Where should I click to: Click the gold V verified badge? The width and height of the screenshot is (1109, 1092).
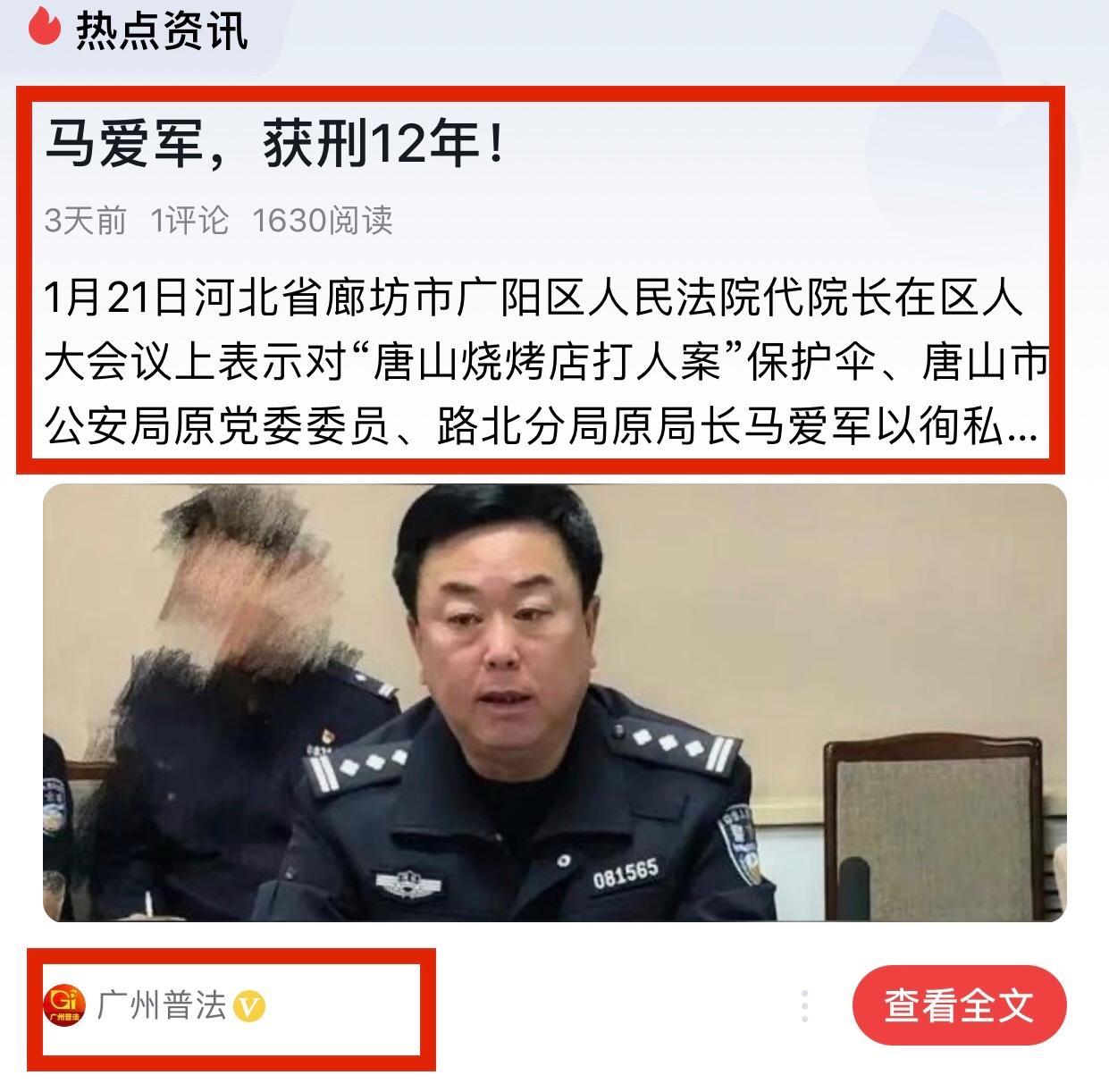(x=250, y=1007)
